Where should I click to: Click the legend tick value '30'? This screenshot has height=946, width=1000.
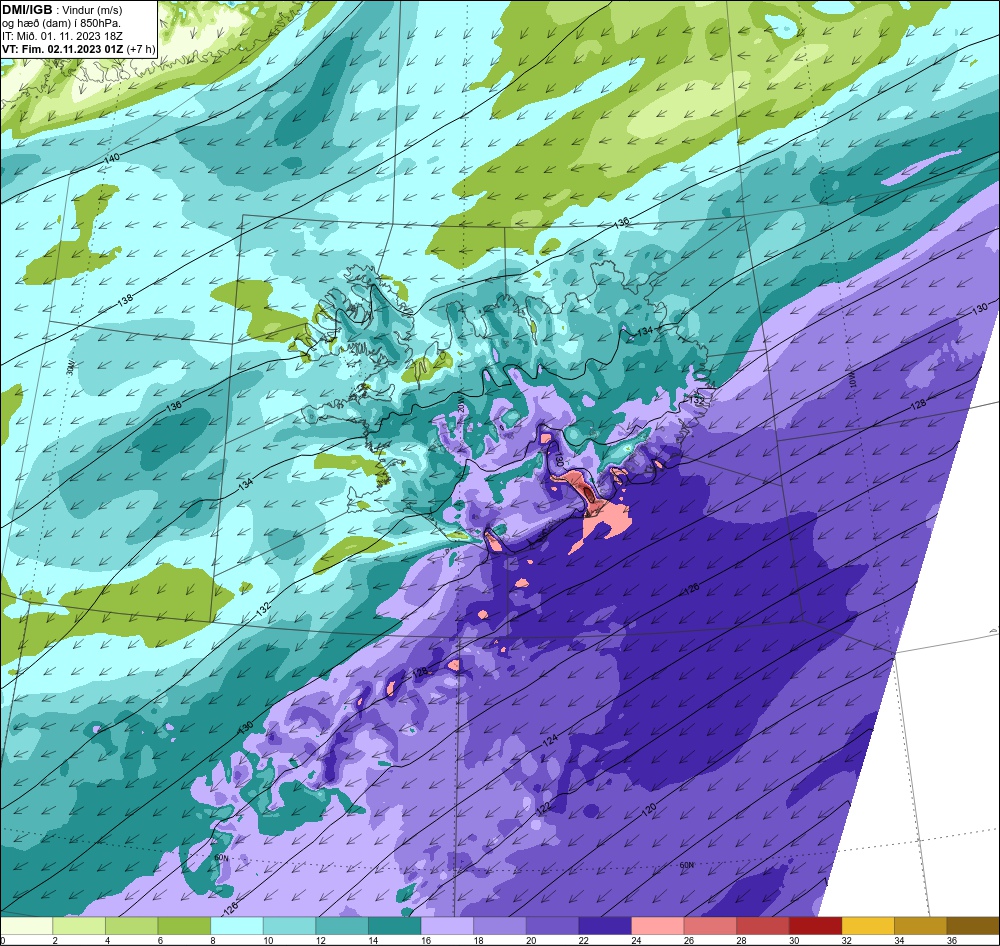tap(794, 940)
